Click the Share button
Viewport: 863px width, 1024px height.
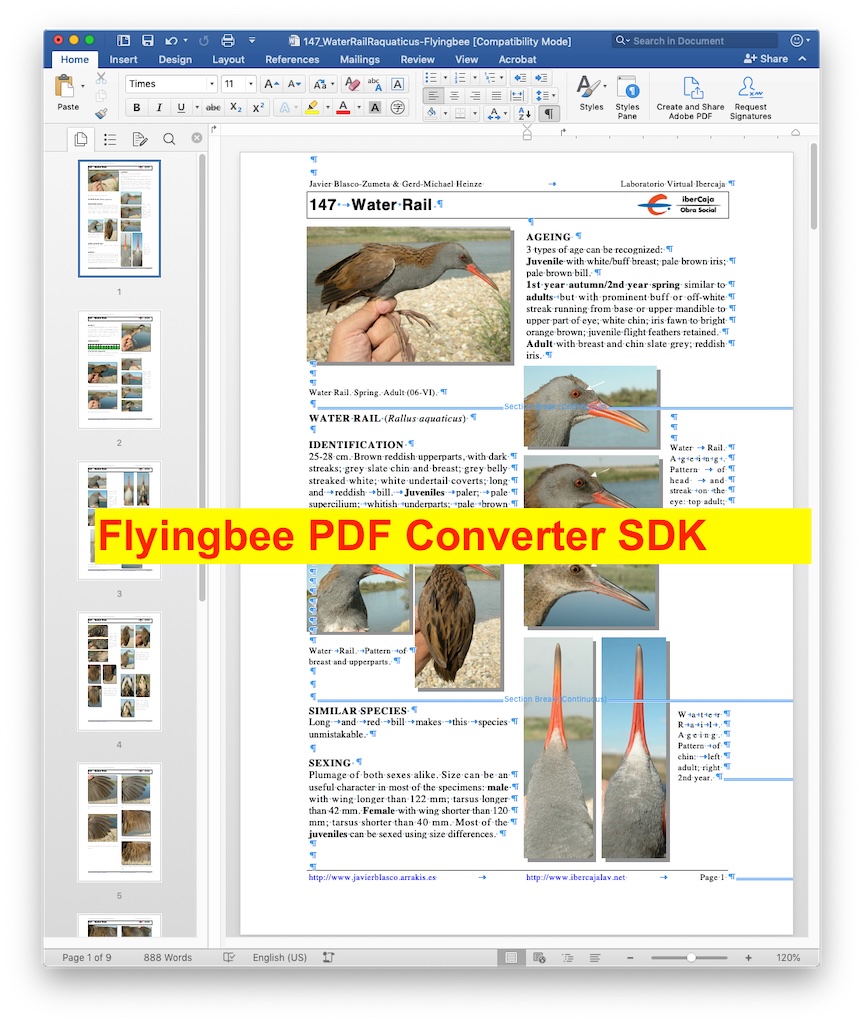pyautogui.click(x=766, y=59)
